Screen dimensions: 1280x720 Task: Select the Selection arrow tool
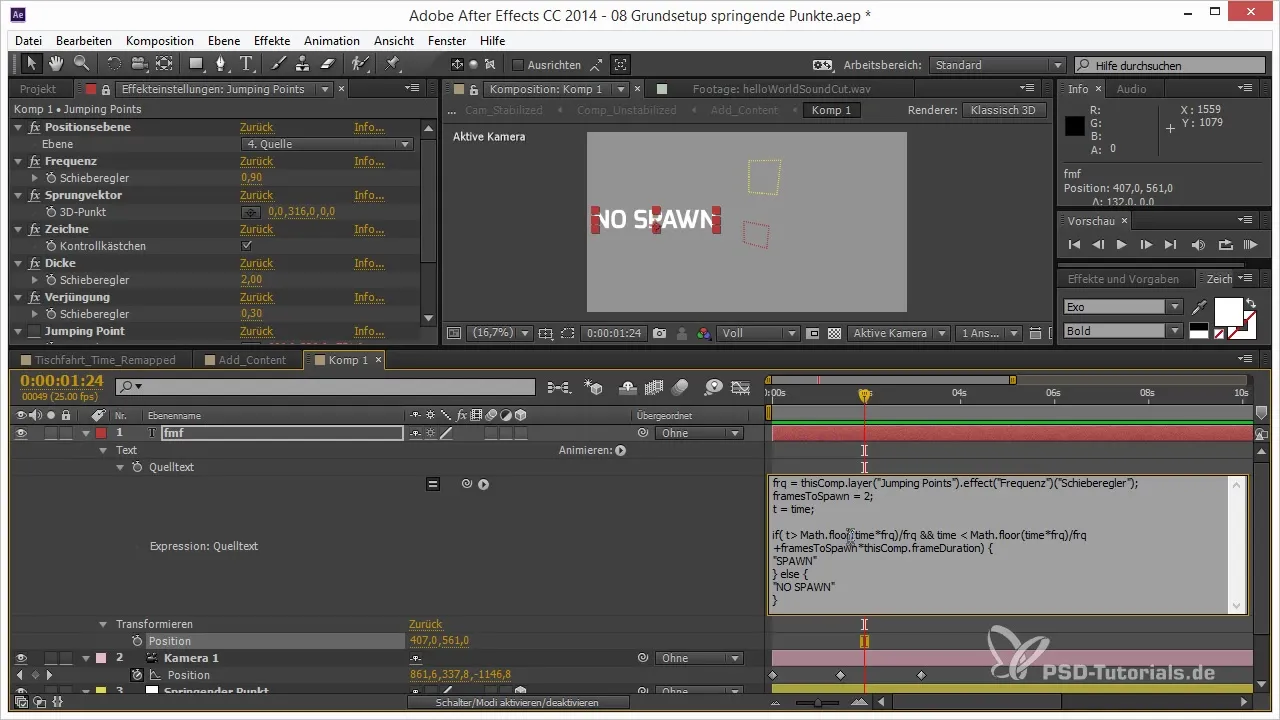31,64
